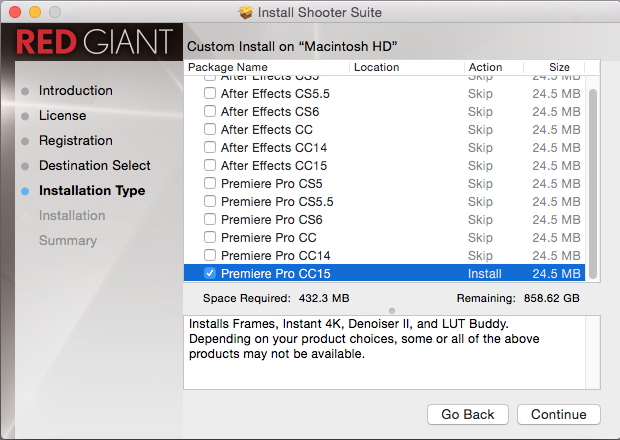Select the Premiere Pro CS5.5 row name

[x=277, y=202]
